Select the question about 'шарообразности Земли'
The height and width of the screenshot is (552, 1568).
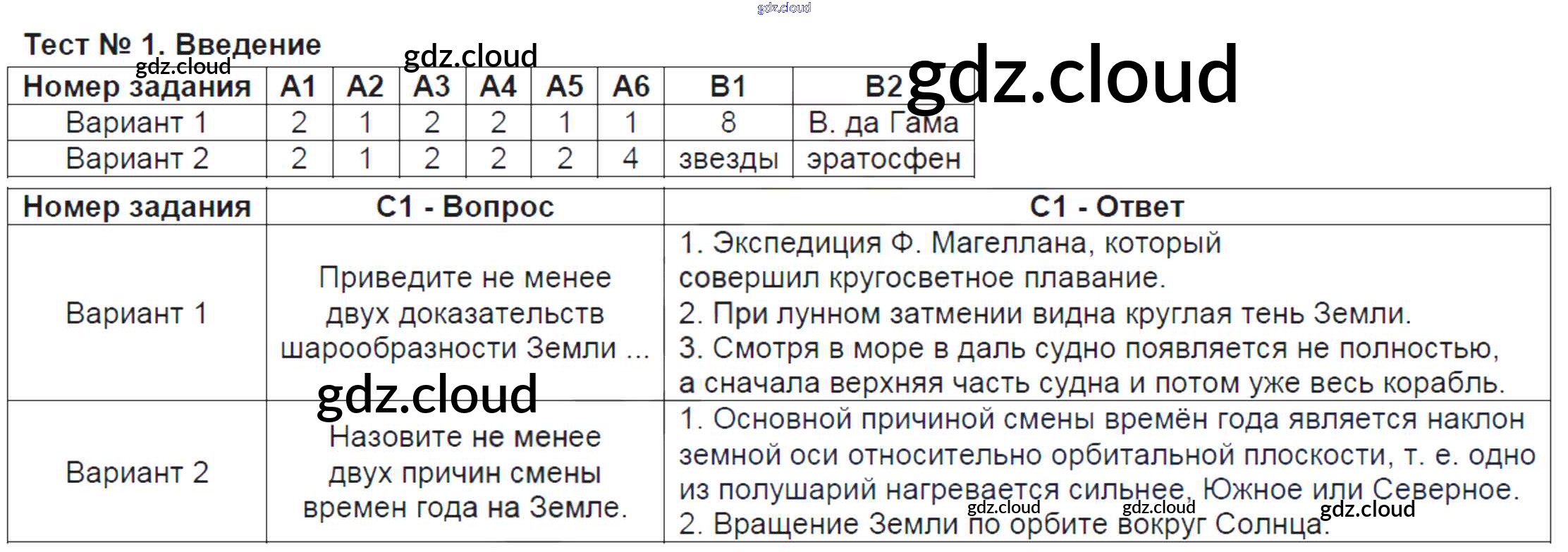[465, 313]
